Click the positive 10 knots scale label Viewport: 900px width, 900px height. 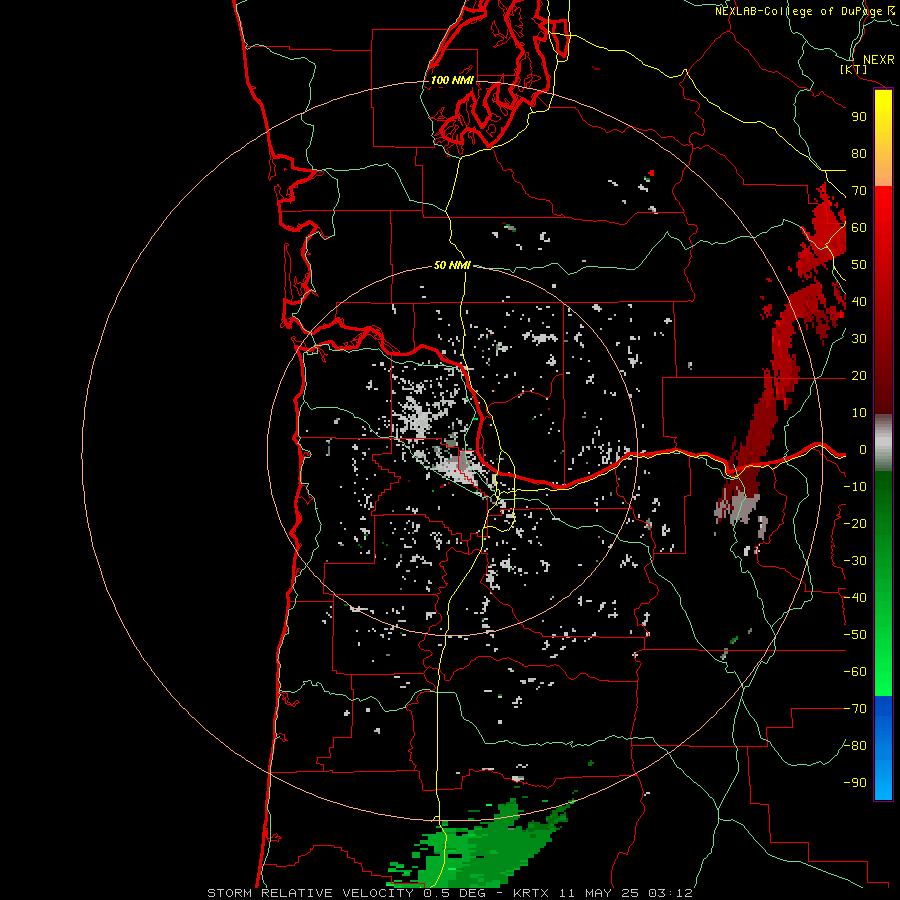(x=859, y=413)
